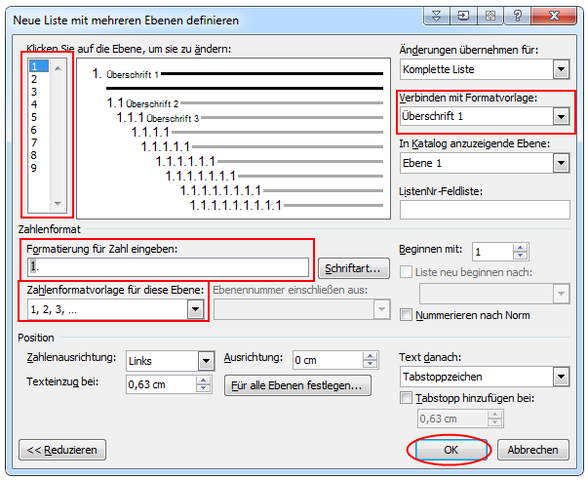Click the grayed square title bar icon
The height and width of the screenshot is (480, 588).
[x=490, y=16]
